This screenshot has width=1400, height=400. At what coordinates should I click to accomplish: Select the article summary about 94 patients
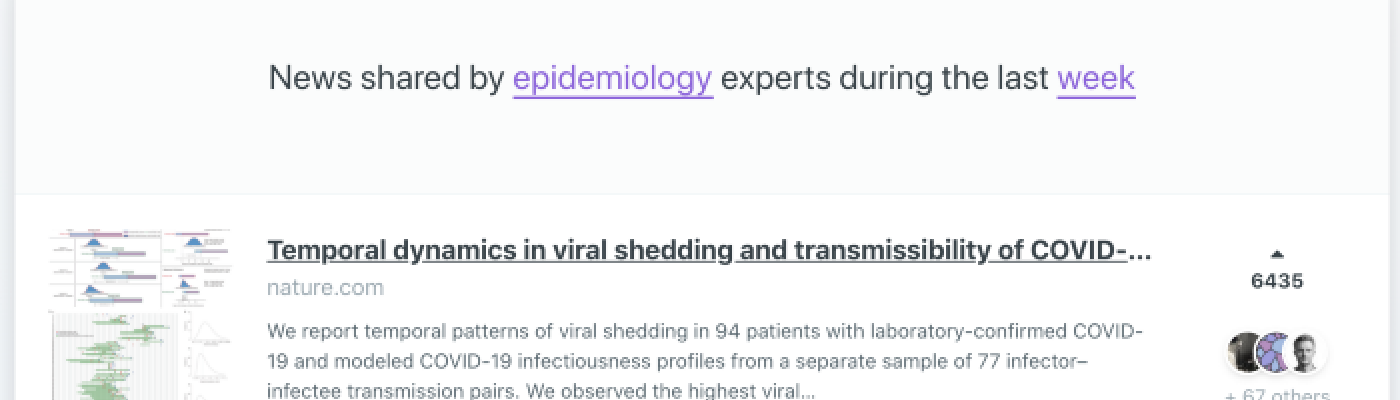[705, 361]
